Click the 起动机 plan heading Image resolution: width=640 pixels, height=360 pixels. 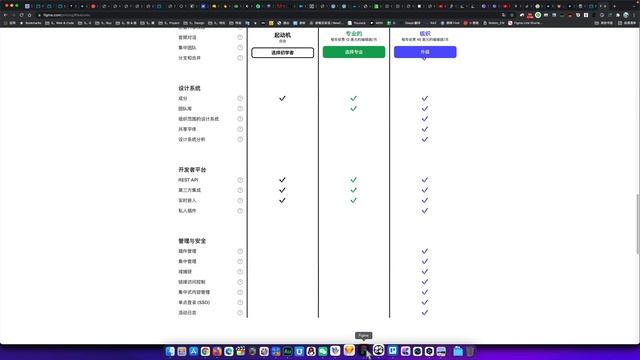click(282, 36)
